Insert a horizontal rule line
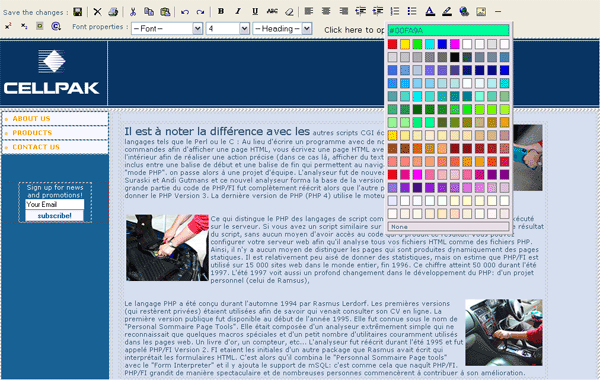600x380 pixels. [498, 11]
